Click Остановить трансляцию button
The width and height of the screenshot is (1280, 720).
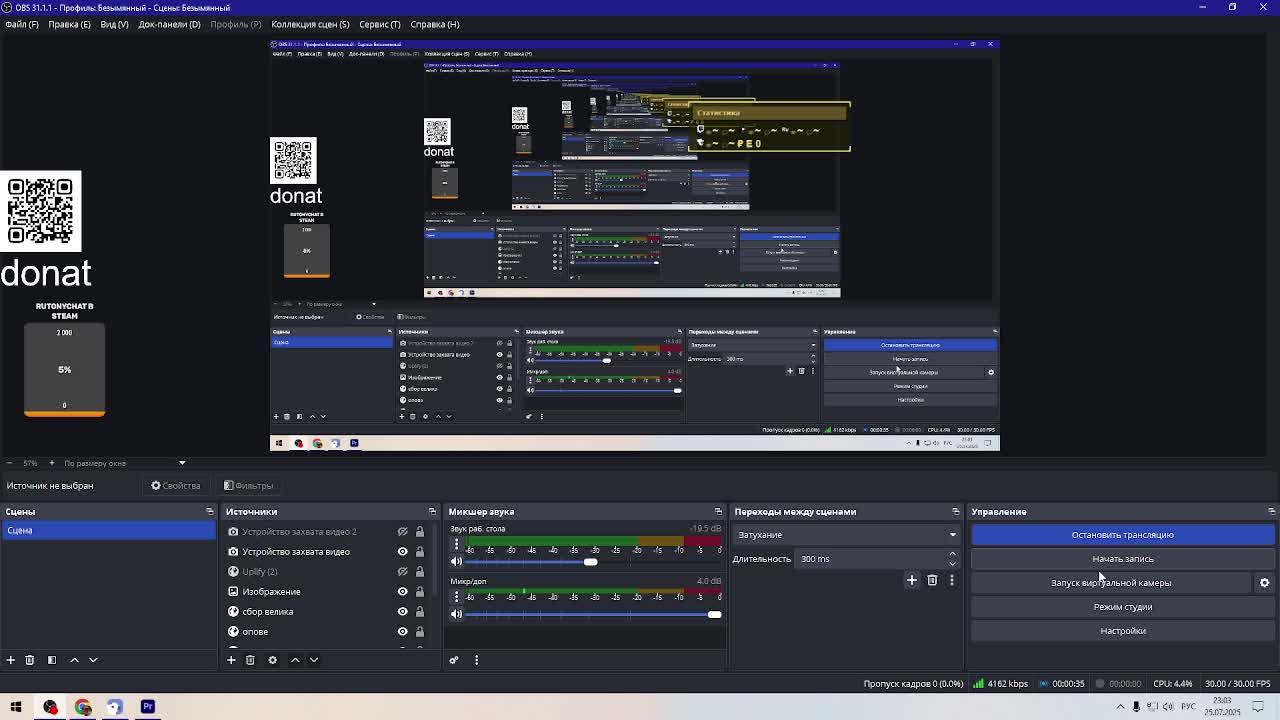click(x=1122, y=535)
